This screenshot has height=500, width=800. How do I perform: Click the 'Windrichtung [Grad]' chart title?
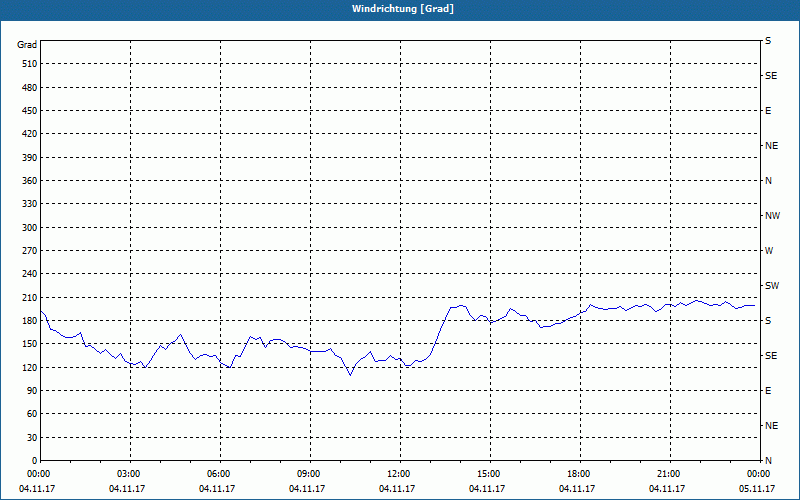[x=403, y=9]
